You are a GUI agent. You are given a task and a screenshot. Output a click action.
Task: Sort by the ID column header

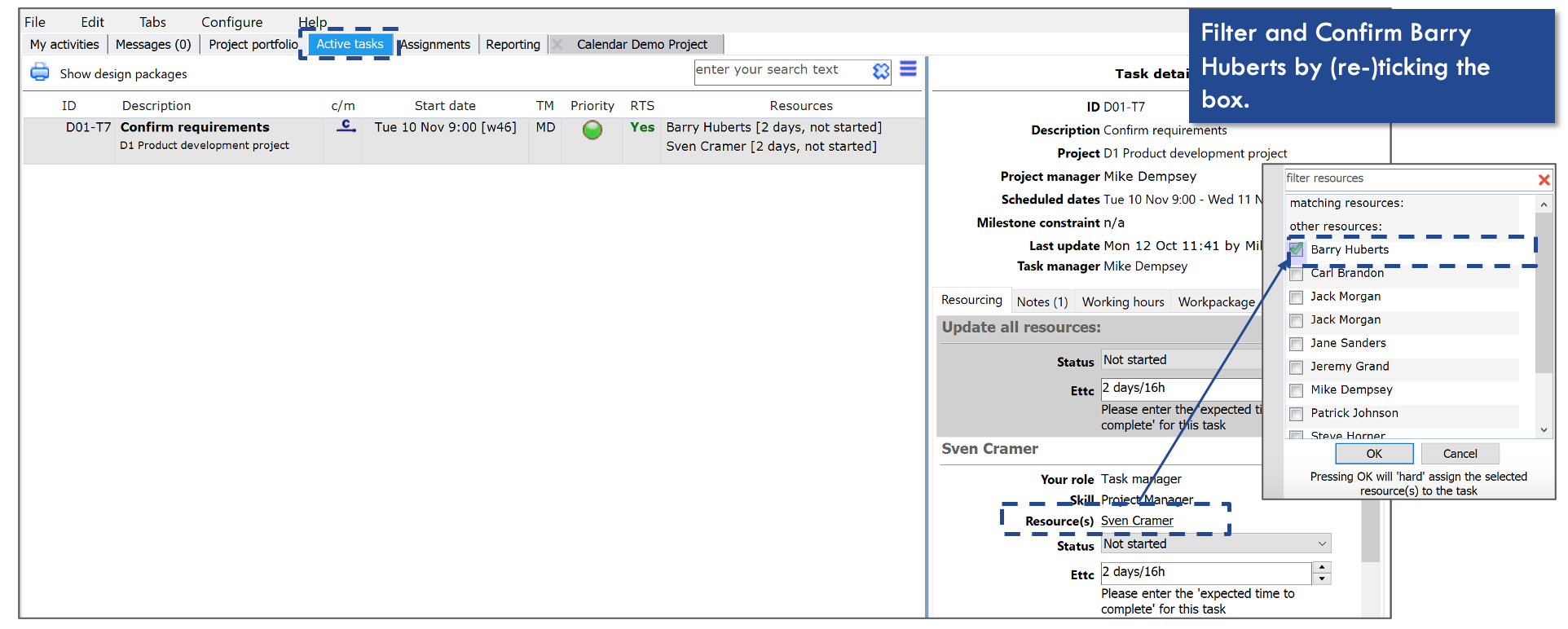tap(68, 106)
